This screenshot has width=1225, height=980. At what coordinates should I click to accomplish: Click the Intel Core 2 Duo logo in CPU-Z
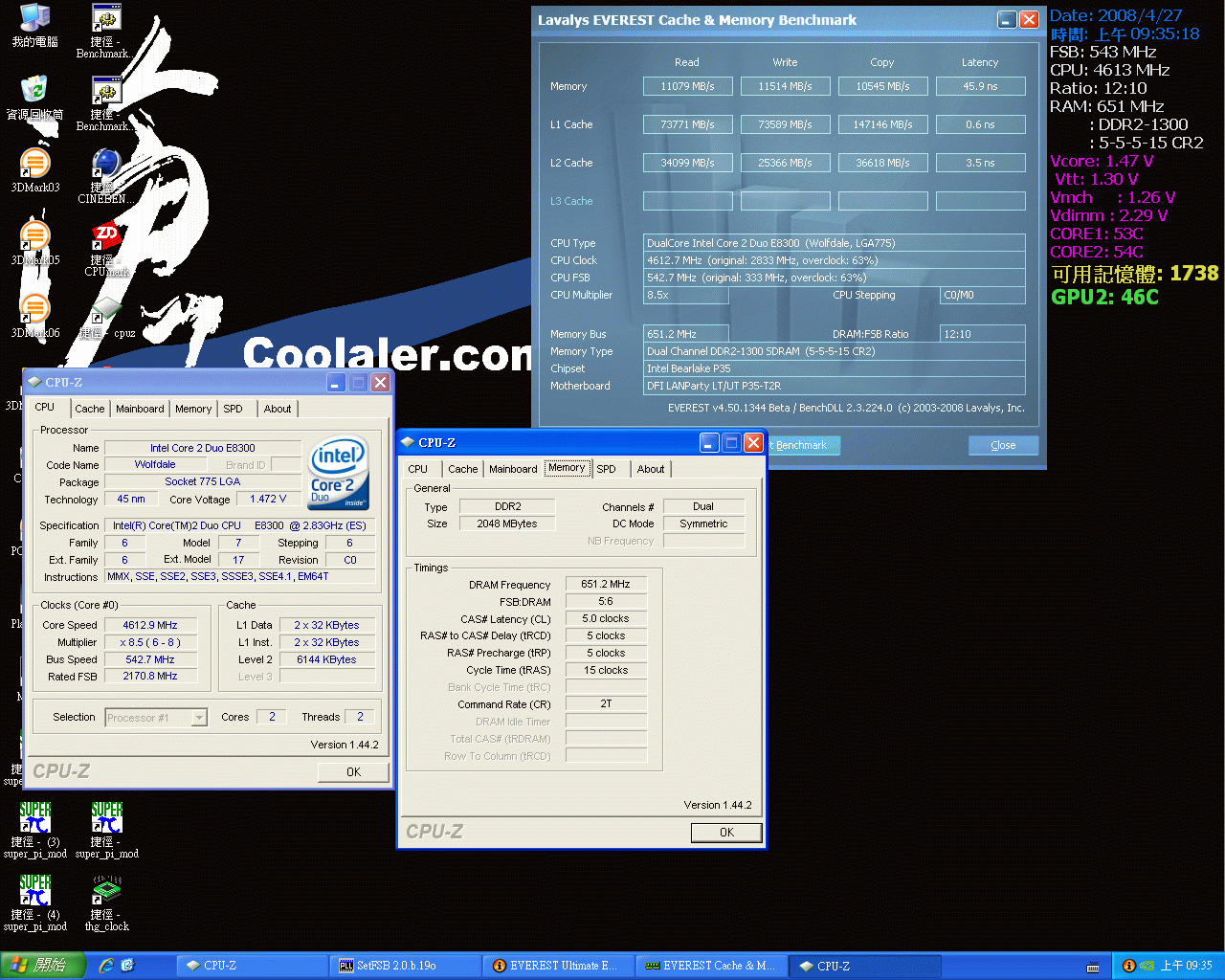pyautogui.click(x=339, y=474)
